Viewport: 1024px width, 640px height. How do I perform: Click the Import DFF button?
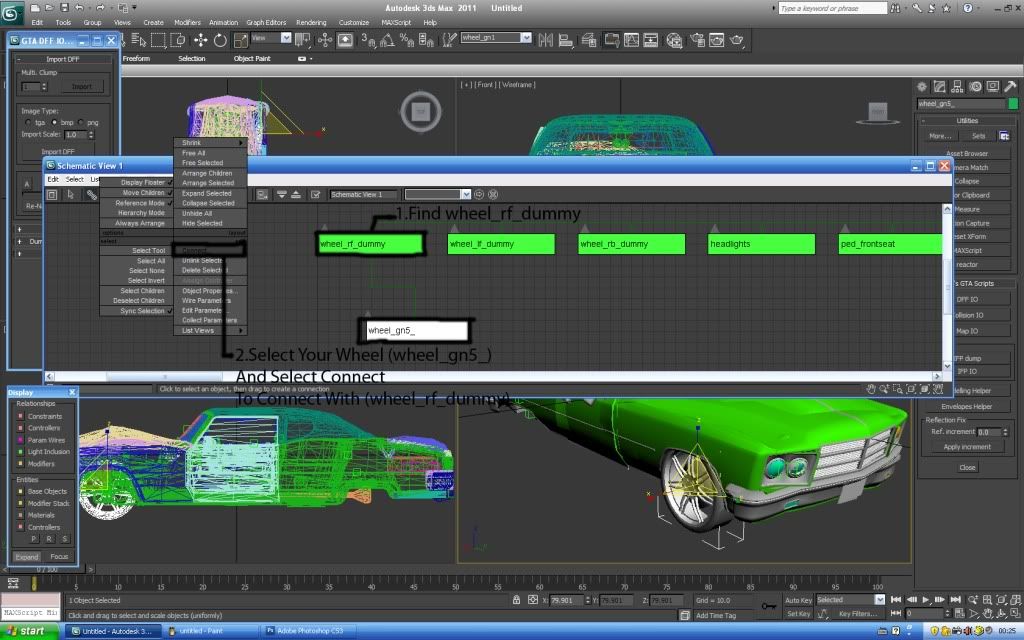[x=57, y=152]
